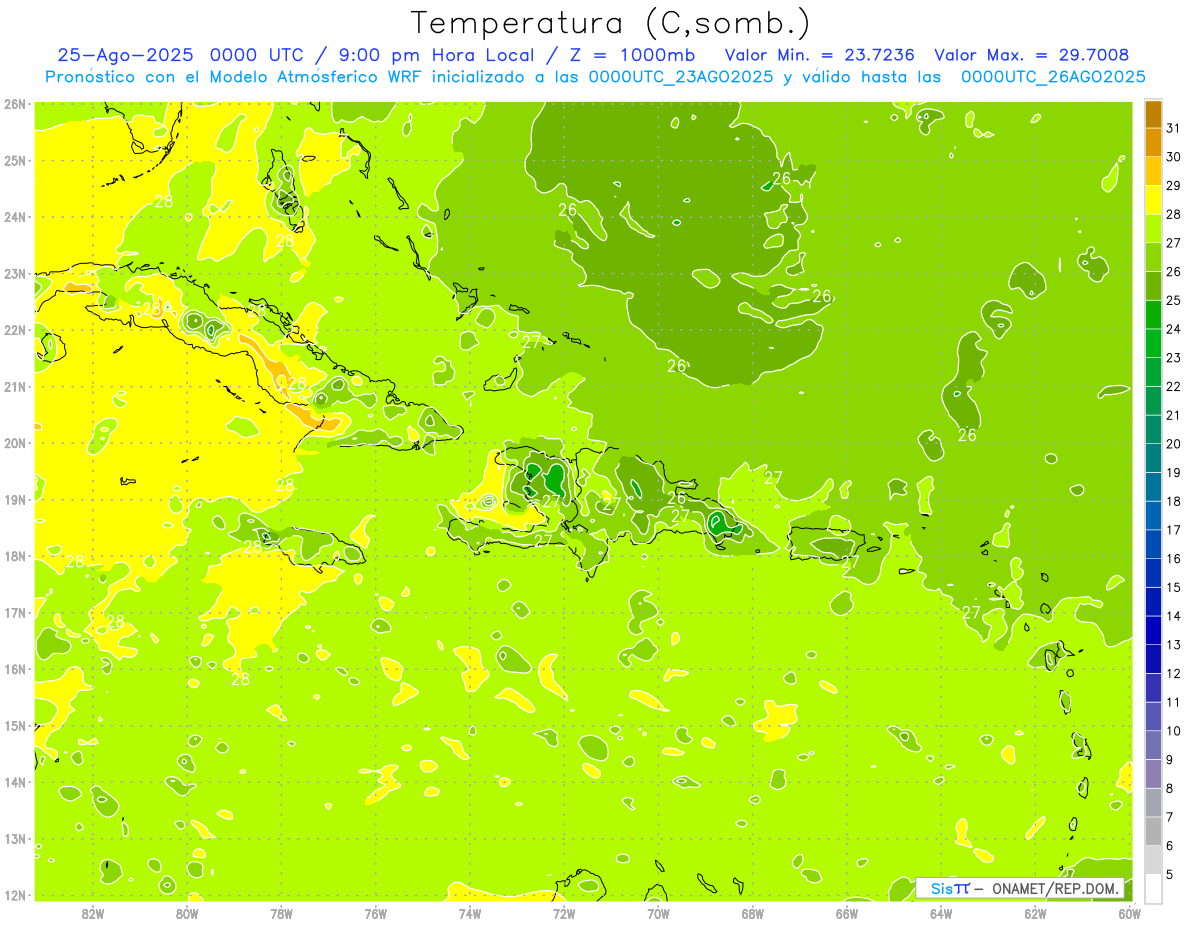
Task: Click the "23N" latitude axis label
Action: click(x=14, y=273)
